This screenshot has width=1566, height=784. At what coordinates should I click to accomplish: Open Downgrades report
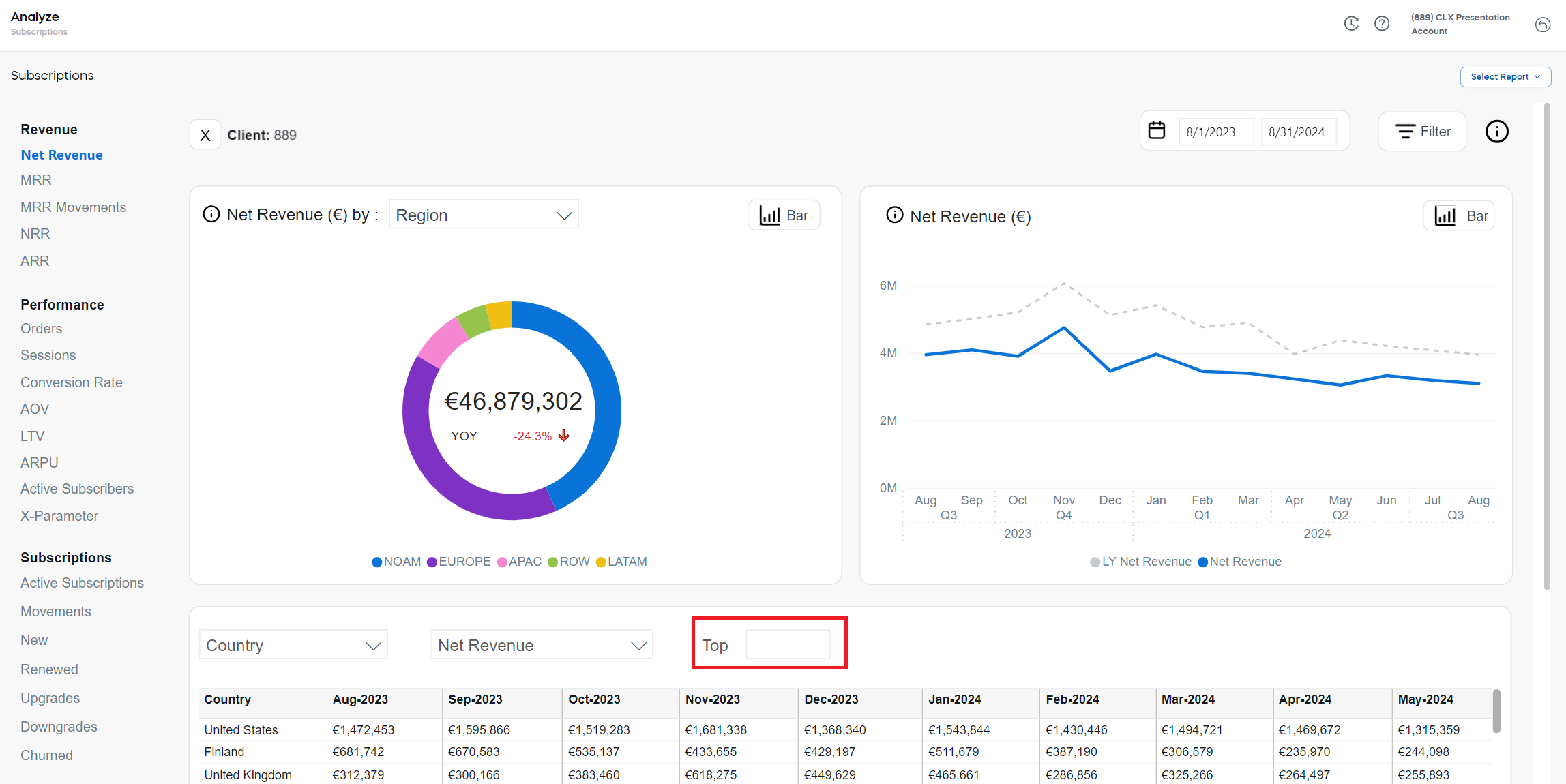tap(59, 727)
